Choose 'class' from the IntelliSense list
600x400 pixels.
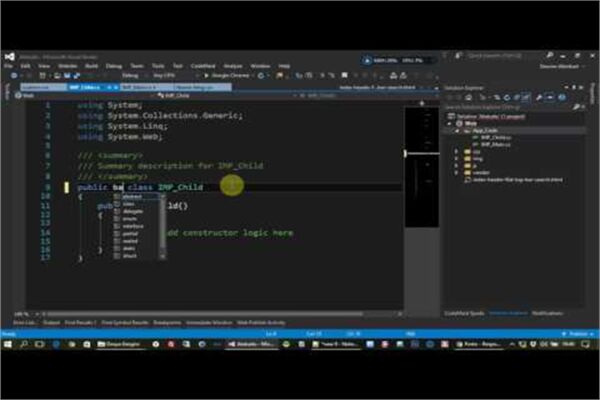[x=128, y=203]
